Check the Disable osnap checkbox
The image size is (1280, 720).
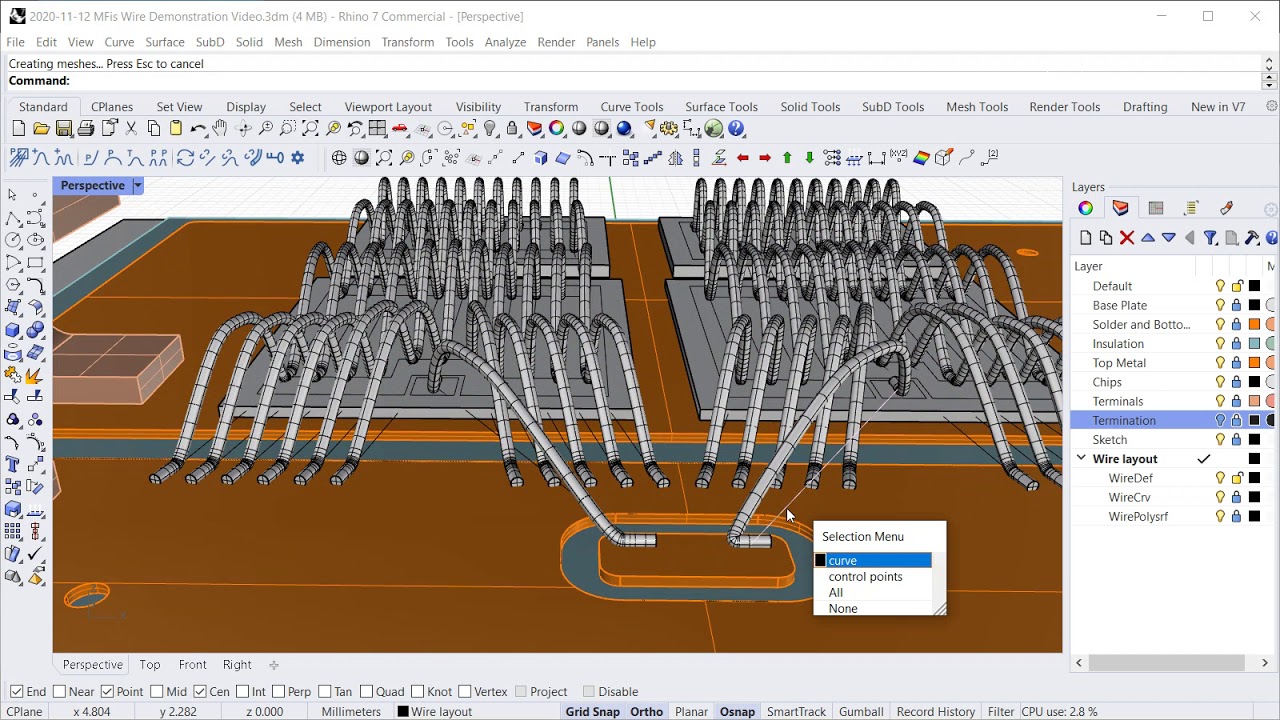[588, 691]
